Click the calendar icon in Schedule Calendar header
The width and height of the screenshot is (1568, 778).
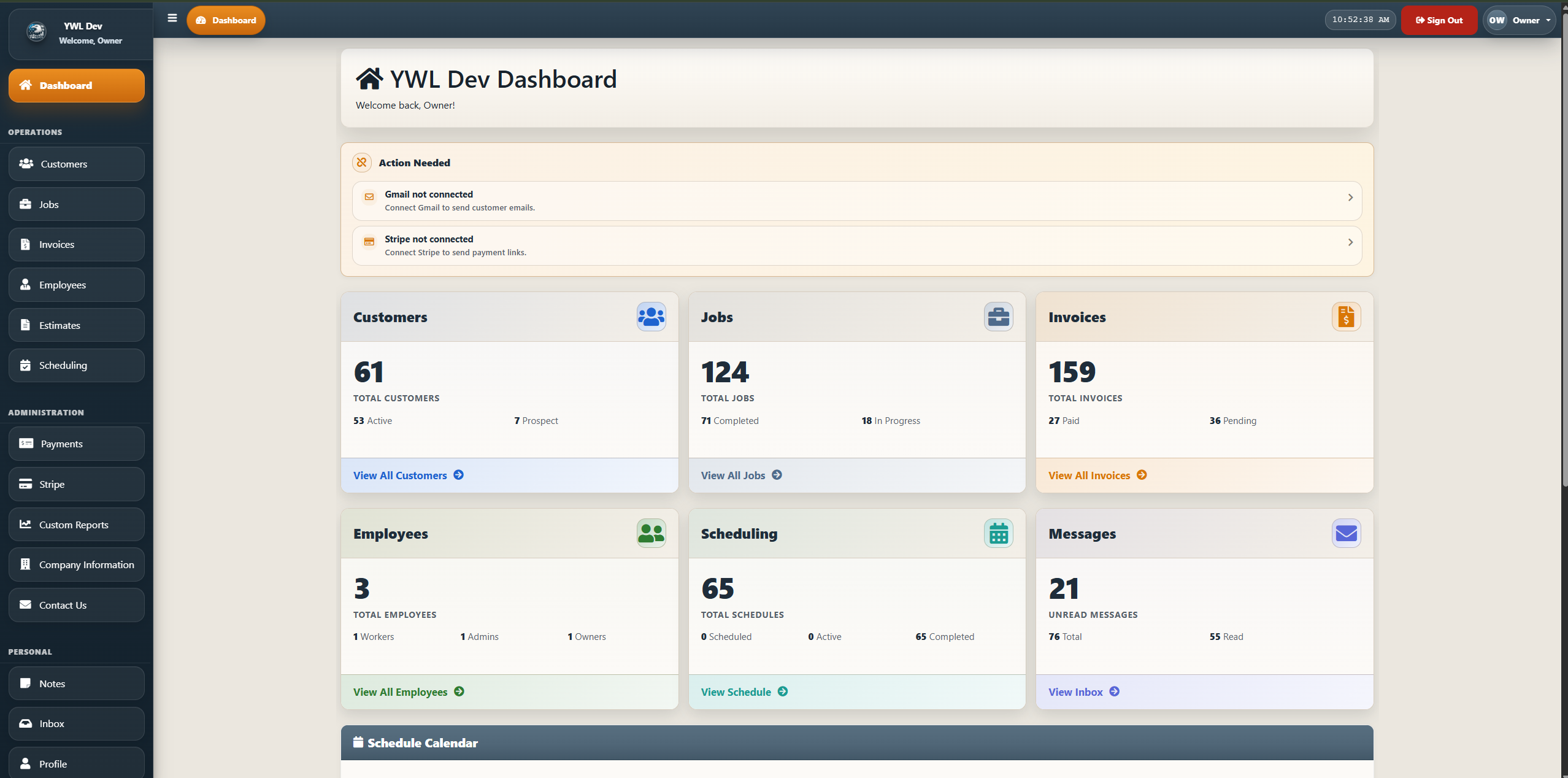click(358, 742)
